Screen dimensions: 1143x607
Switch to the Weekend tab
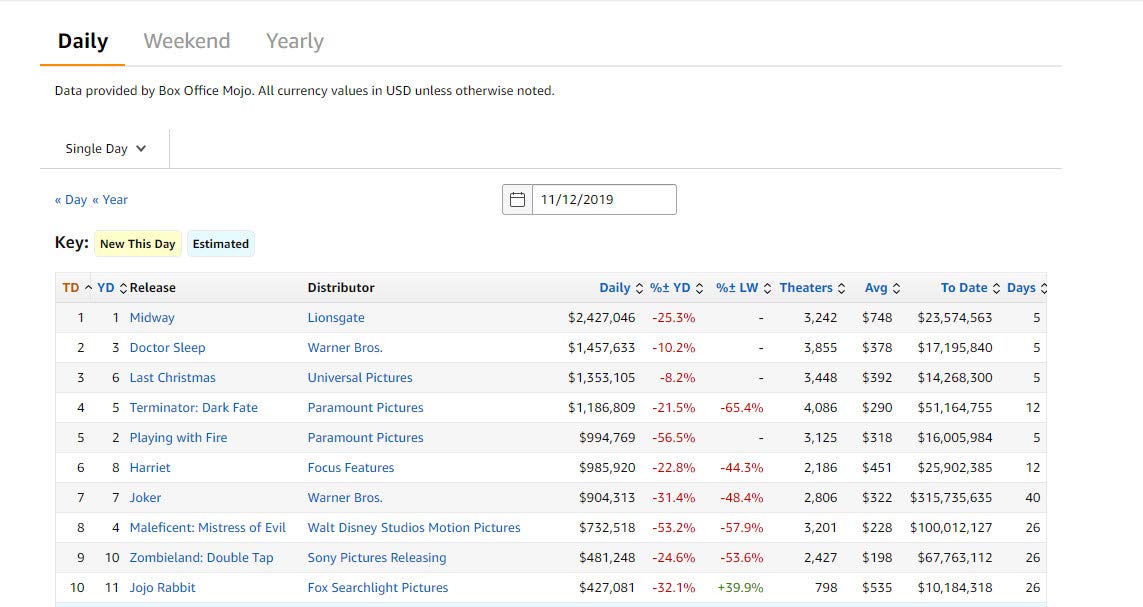[x=187, y=41]
